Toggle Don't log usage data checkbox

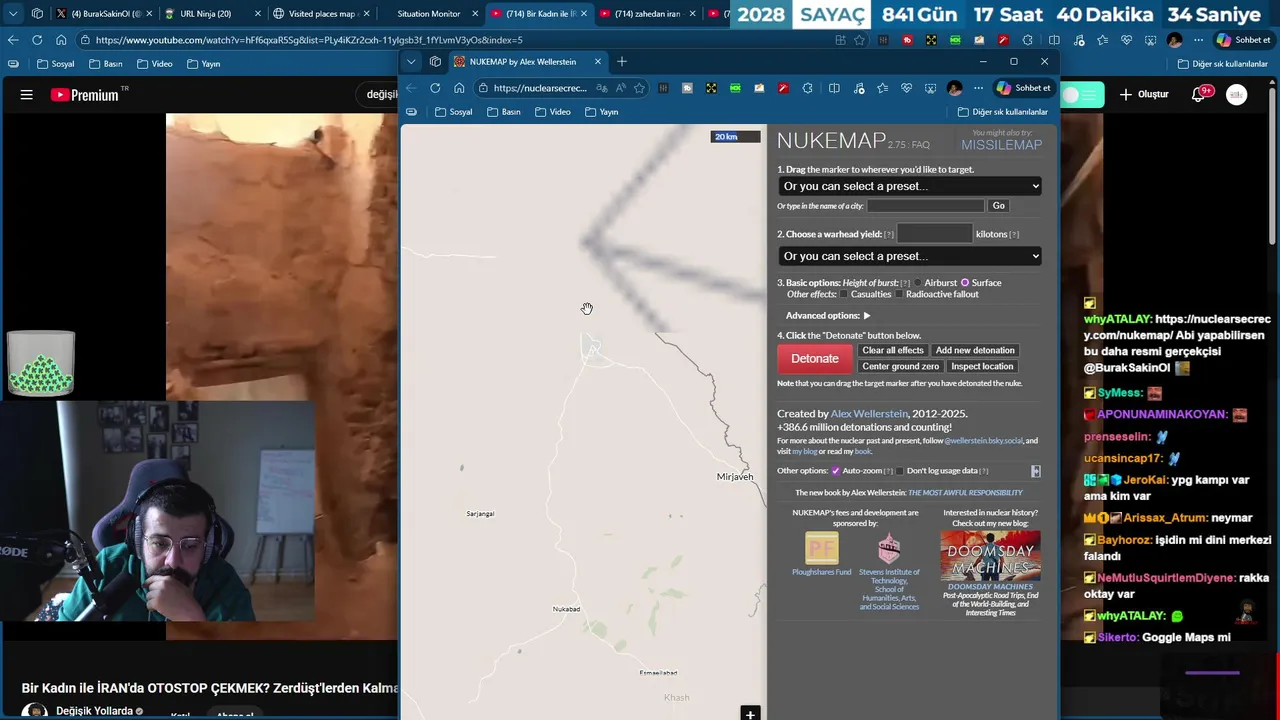[x=900, y=471]
